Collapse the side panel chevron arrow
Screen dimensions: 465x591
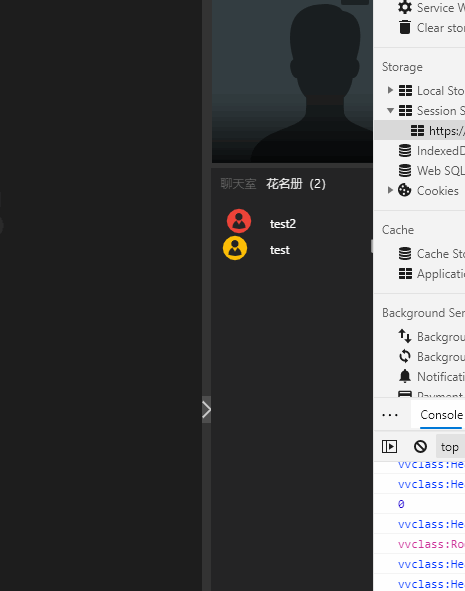tap(206, 410)
